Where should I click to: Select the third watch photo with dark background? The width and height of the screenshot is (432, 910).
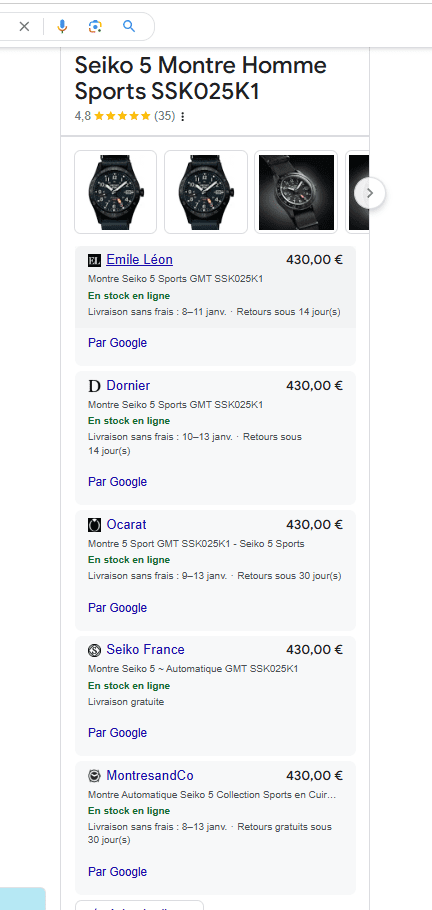pyautogui.click(x=296, y=192)
